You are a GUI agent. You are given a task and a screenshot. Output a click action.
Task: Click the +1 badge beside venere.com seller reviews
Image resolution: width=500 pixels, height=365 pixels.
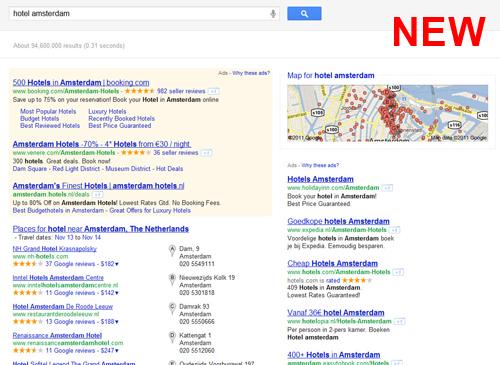(x=206, y=153)
